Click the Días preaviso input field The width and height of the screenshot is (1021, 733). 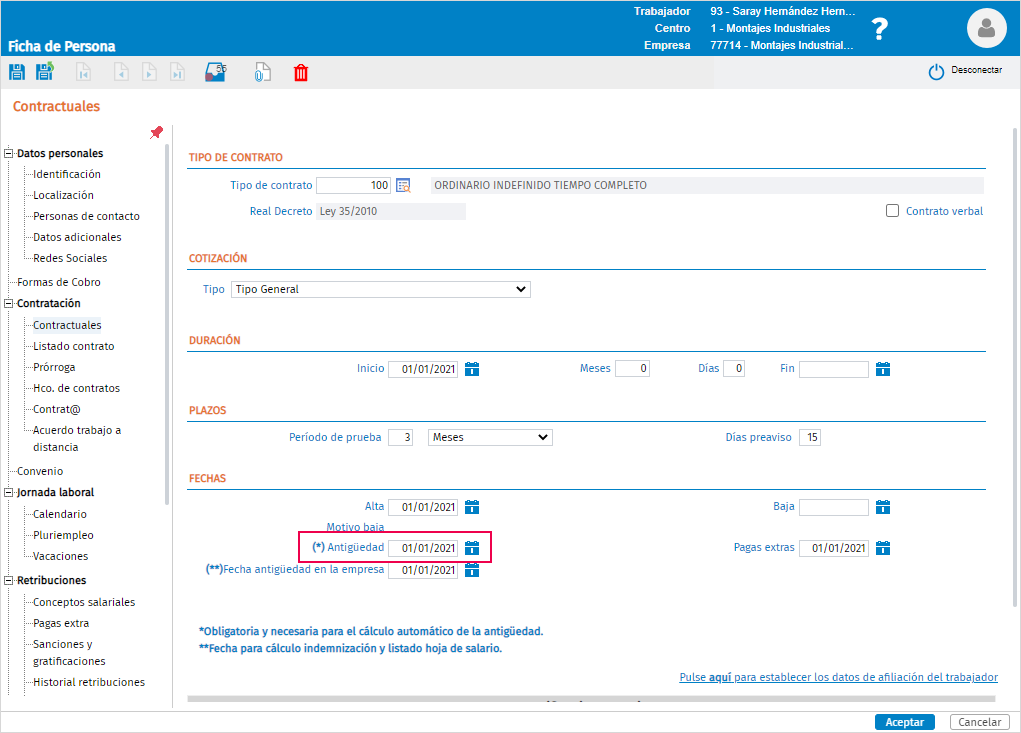click(x=810, y=437)
